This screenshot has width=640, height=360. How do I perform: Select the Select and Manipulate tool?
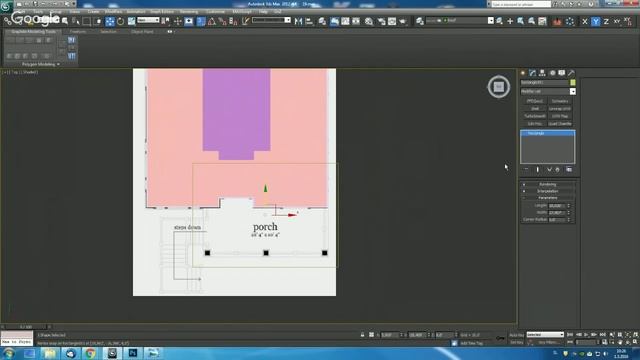click(178, 21)
